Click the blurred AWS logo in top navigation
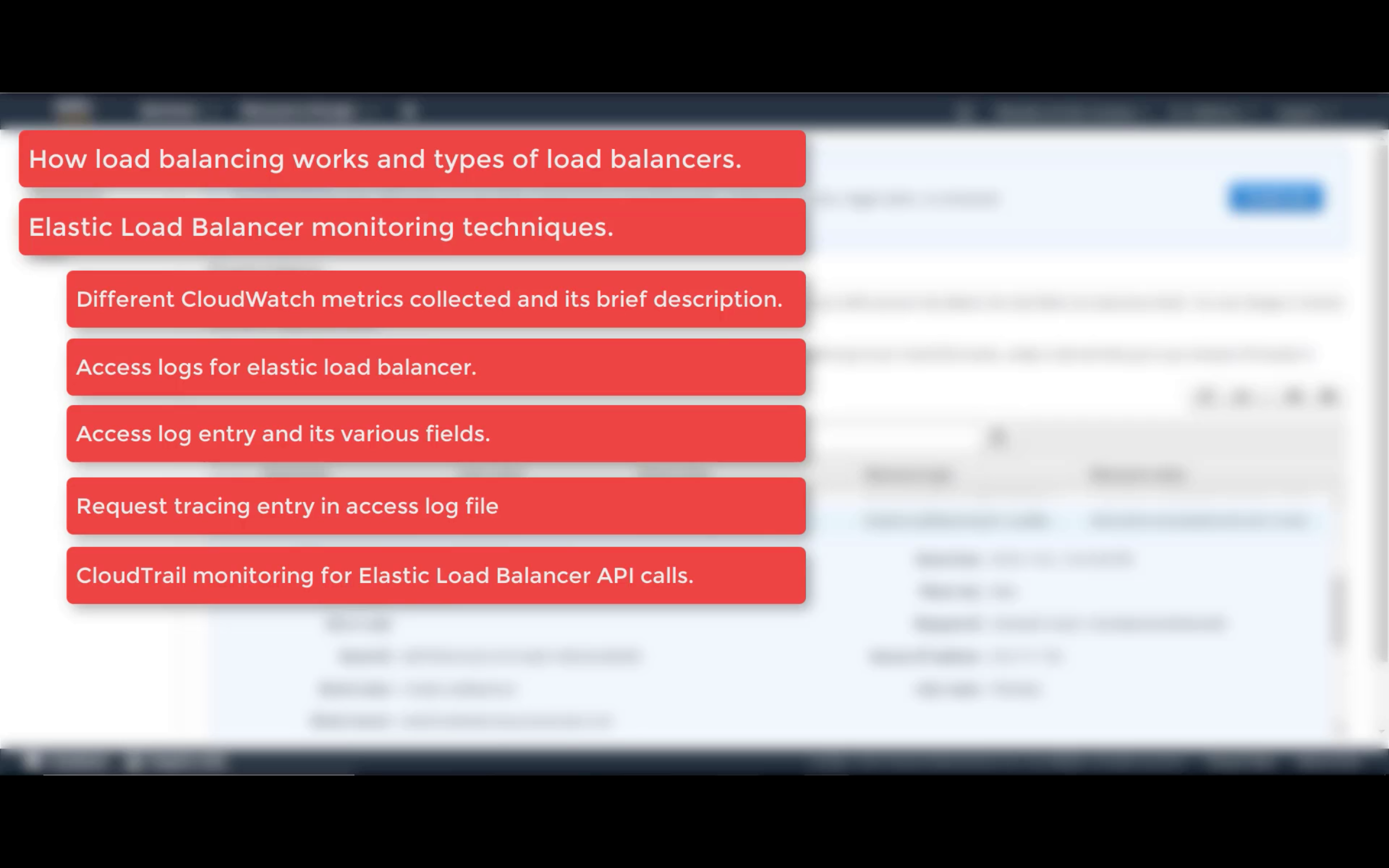Viewport: 1389px width, 868px height. (x=73, y=110)
